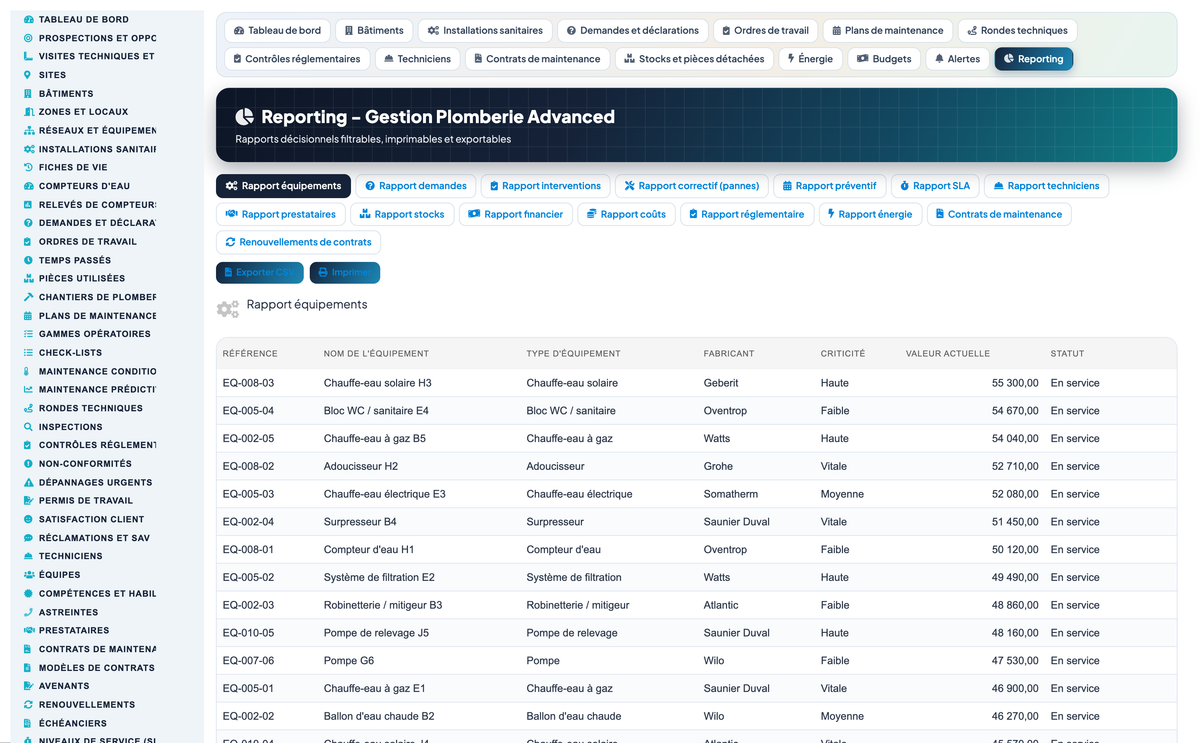Open the Rapport financier report
Screen dimensions: 1200x743
[516, 214]
